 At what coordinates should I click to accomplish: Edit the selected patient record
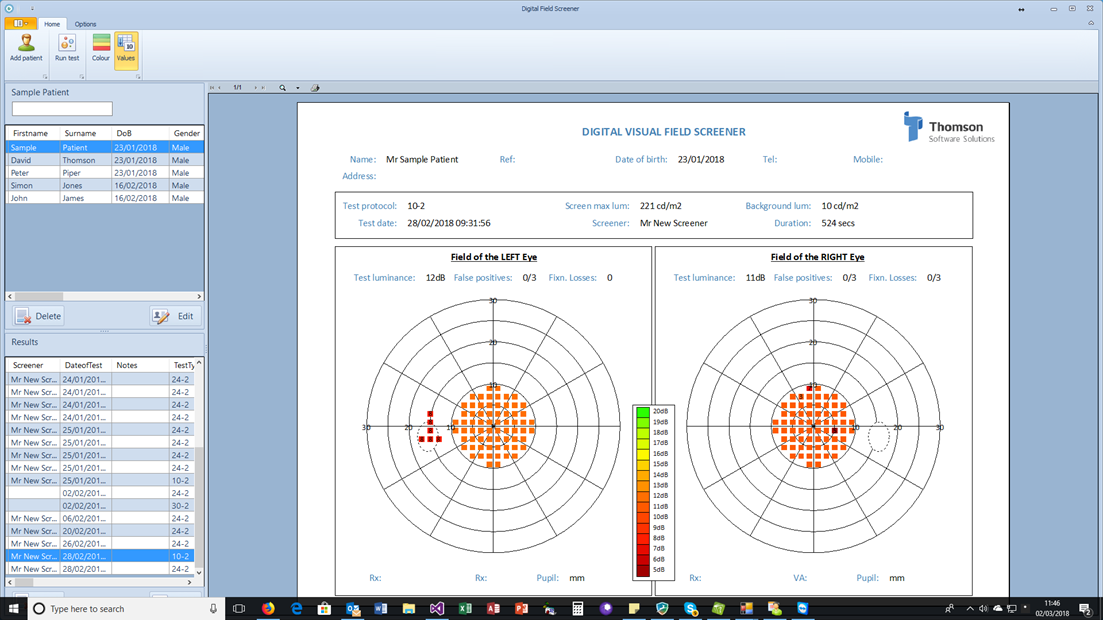click(175, 316)
